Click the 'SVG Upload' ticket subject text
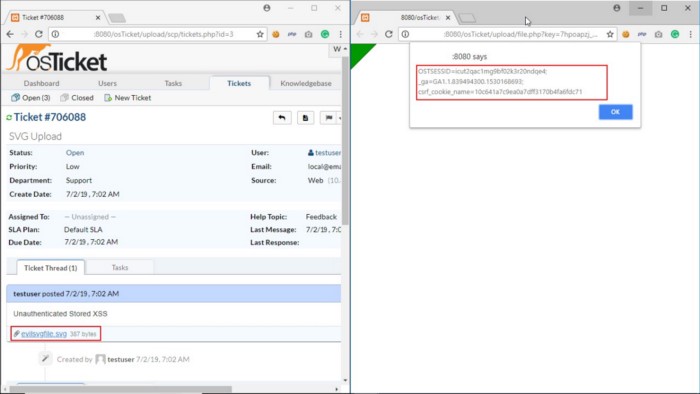The width and height of the screenshot is (700, 394). pyautogui.click(x=35, y=137)
